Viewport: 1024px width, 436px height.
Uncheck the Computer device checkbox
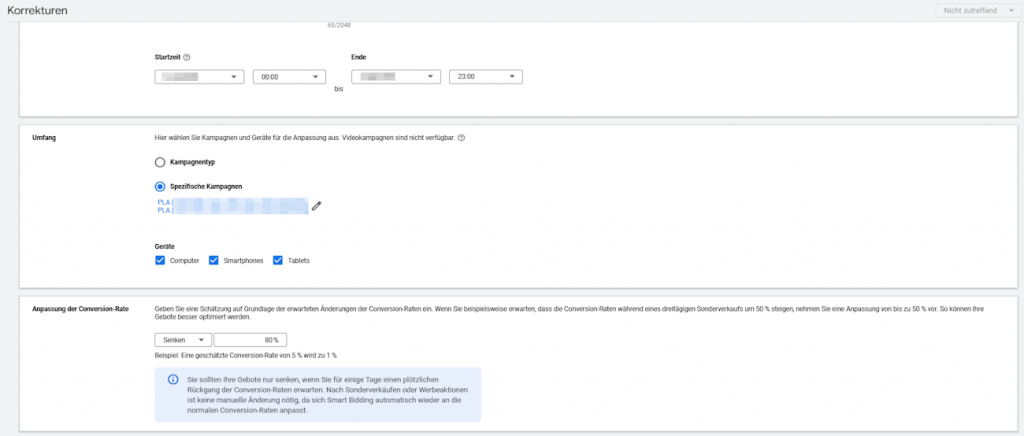tap(160, 260)
